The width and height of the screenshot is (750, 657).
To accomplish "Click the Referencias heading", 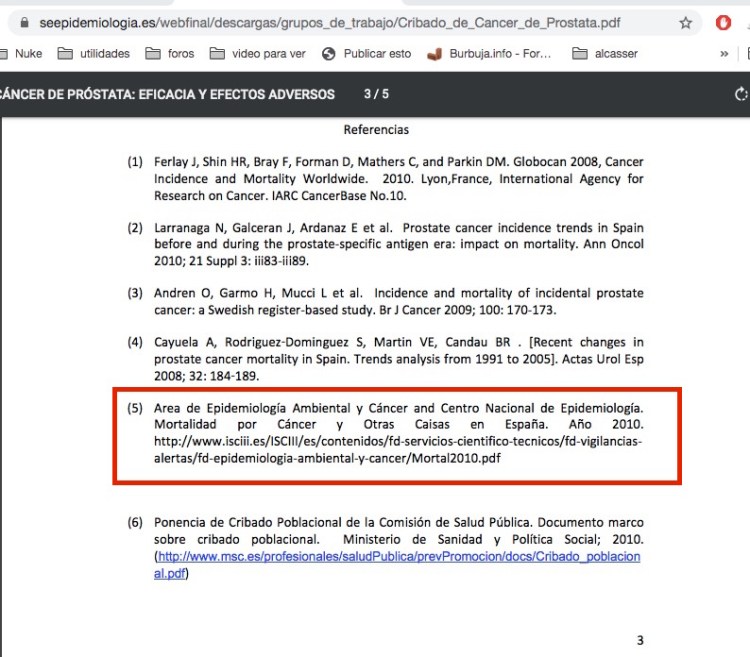I will click(376, 130).
